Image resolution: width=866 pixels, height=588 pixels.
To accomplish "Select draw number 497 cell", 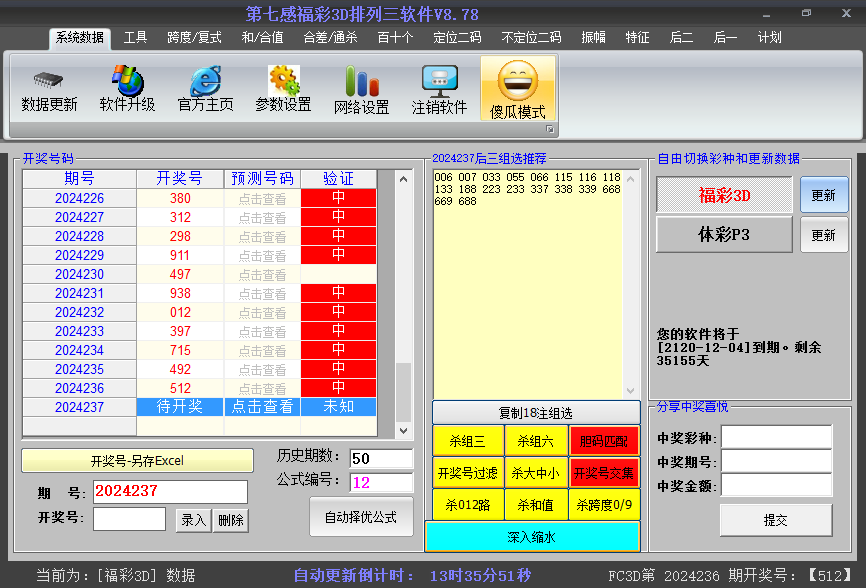I will 180,274.
